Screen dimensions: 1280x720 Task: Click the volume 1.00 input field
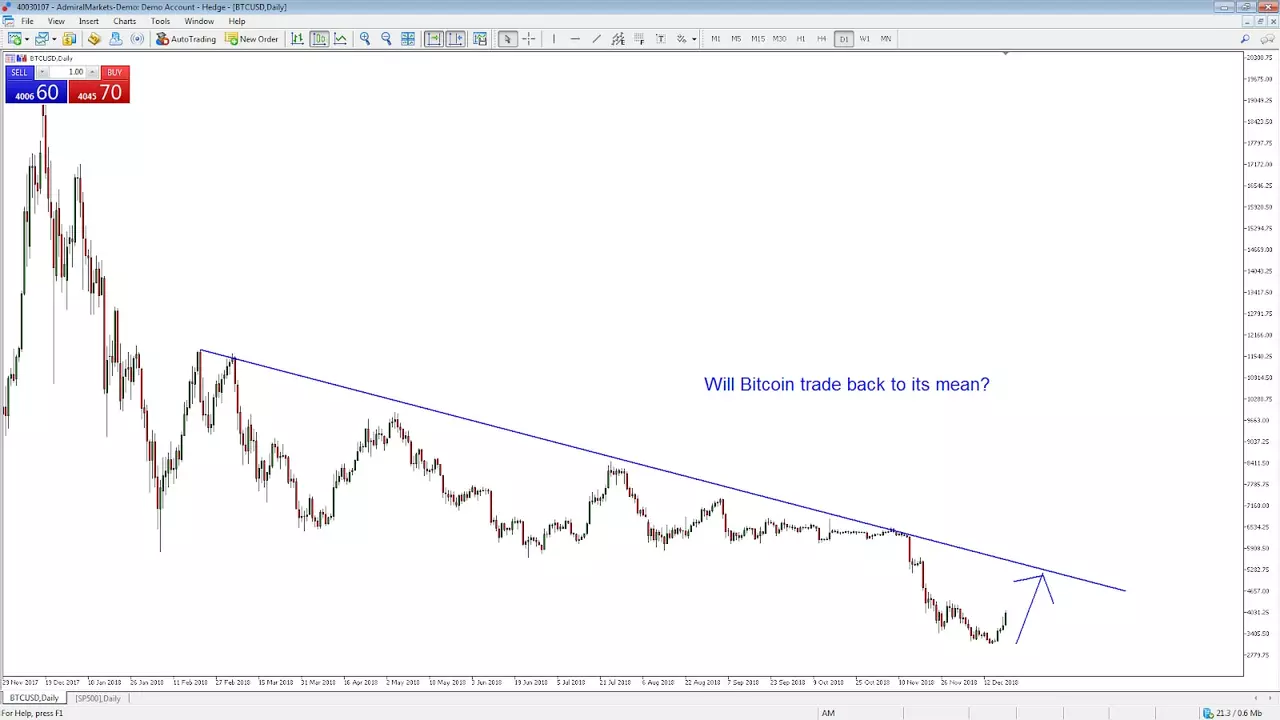(68, 72)
